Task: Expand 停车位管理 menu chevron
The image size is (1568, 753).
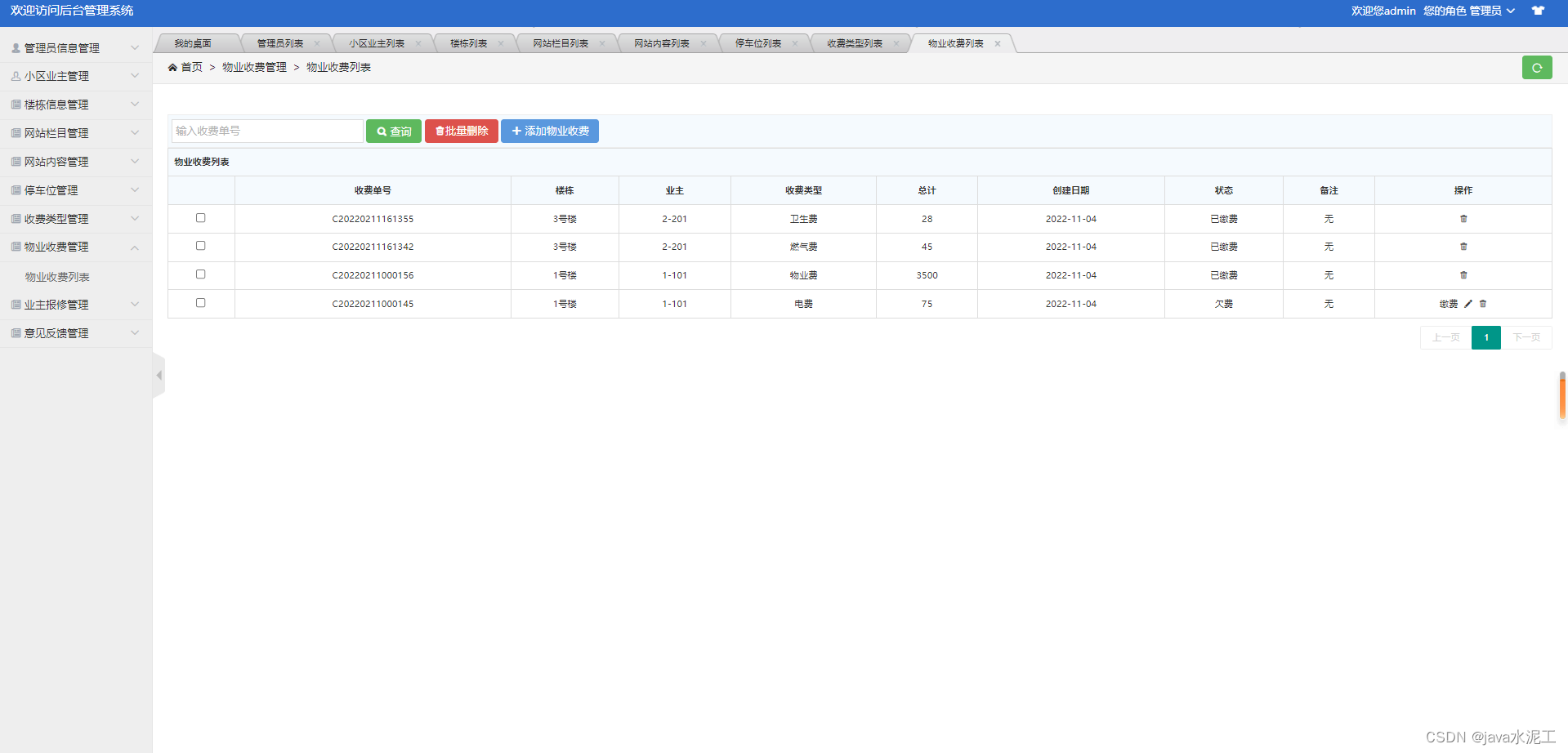Action: 135,190
